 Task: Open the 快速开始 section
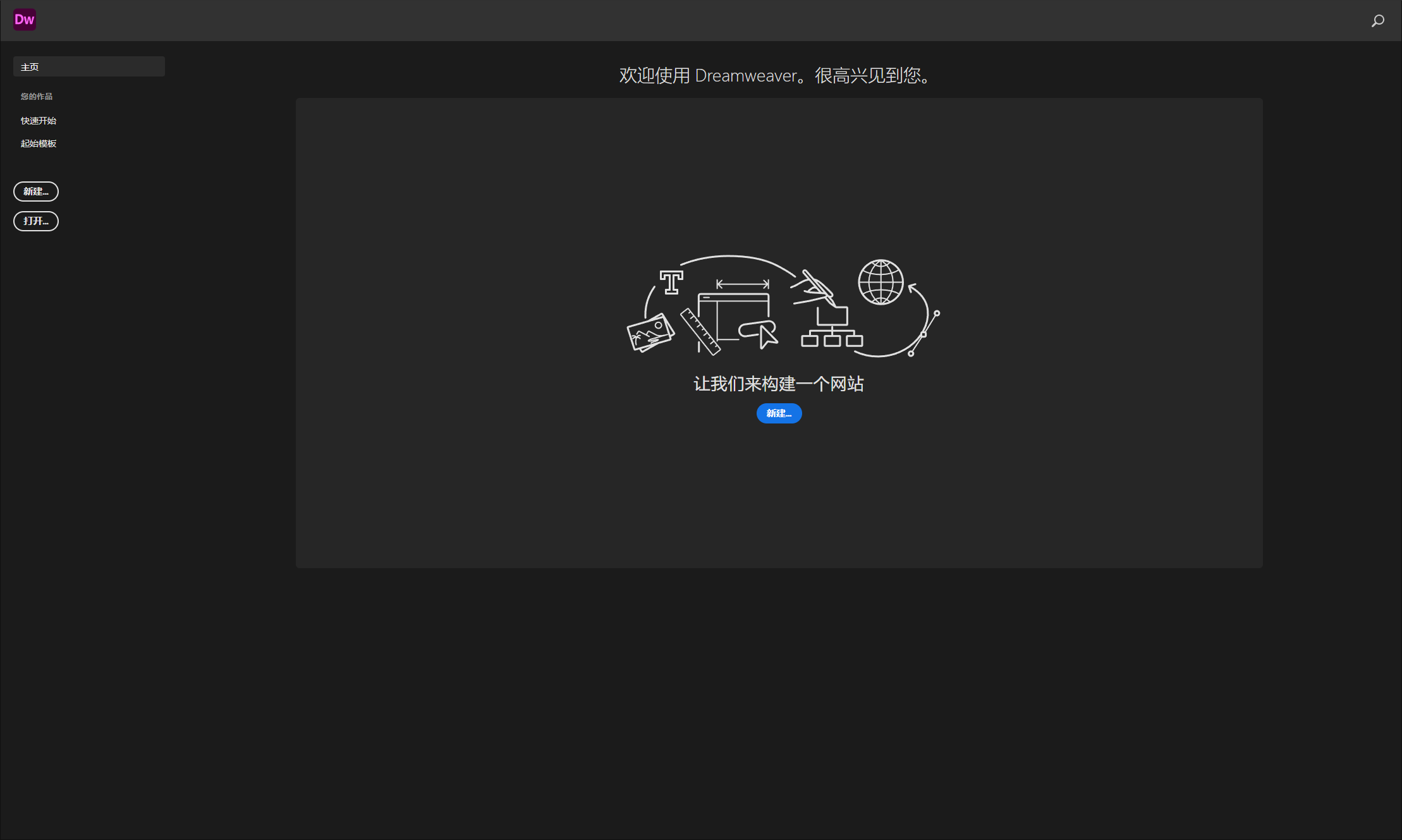tap(39, 121)
